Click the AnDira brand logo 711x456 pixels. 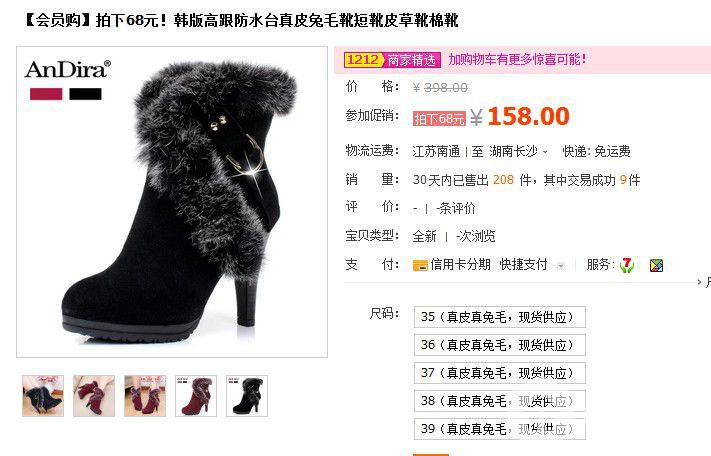(x=68, y=69)
